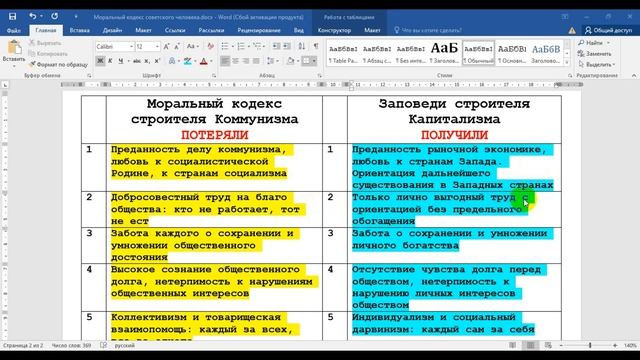Expand the bullet list dropdown
Viewport: 640px width, 360px height.
tap(233, 47)
